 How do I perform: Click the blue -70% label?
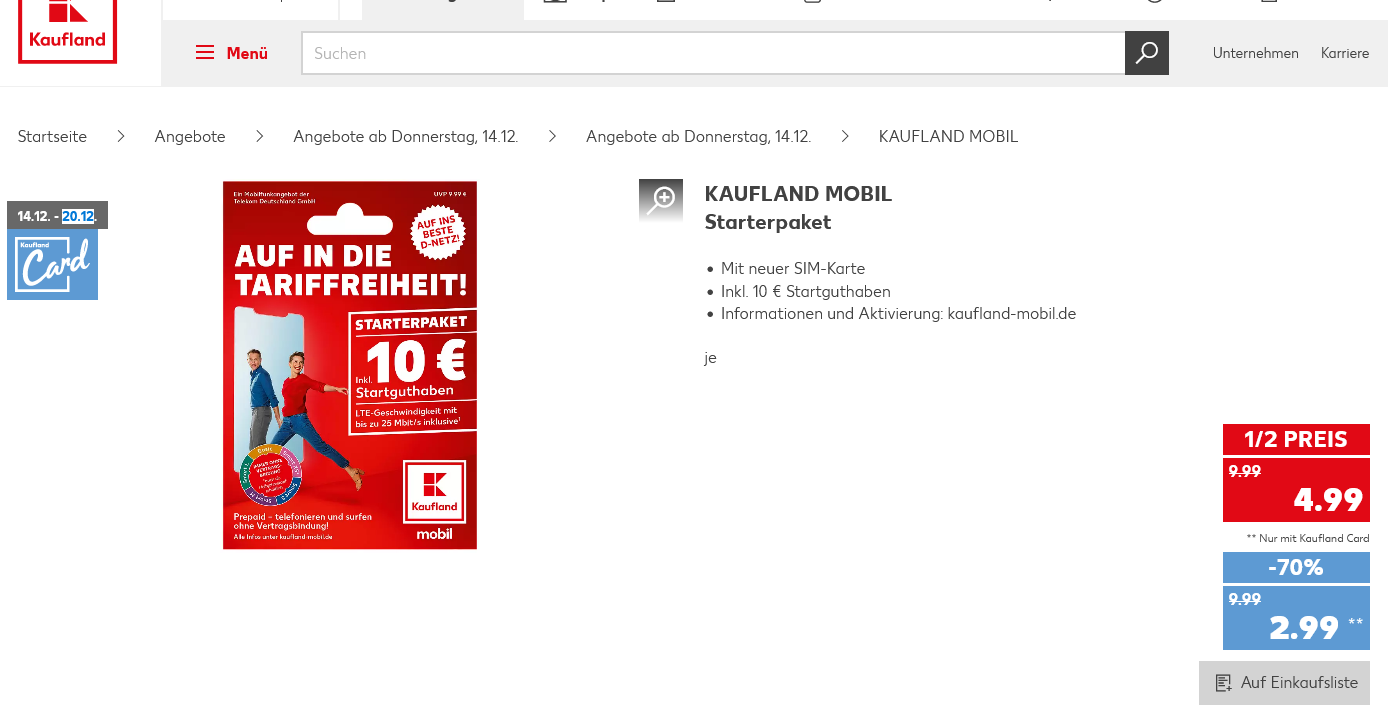1296,567
